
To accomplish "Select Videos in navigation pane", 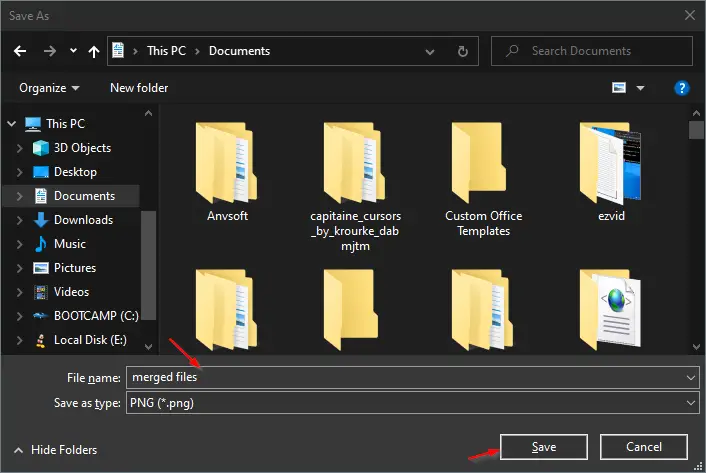I will (71, 292).
